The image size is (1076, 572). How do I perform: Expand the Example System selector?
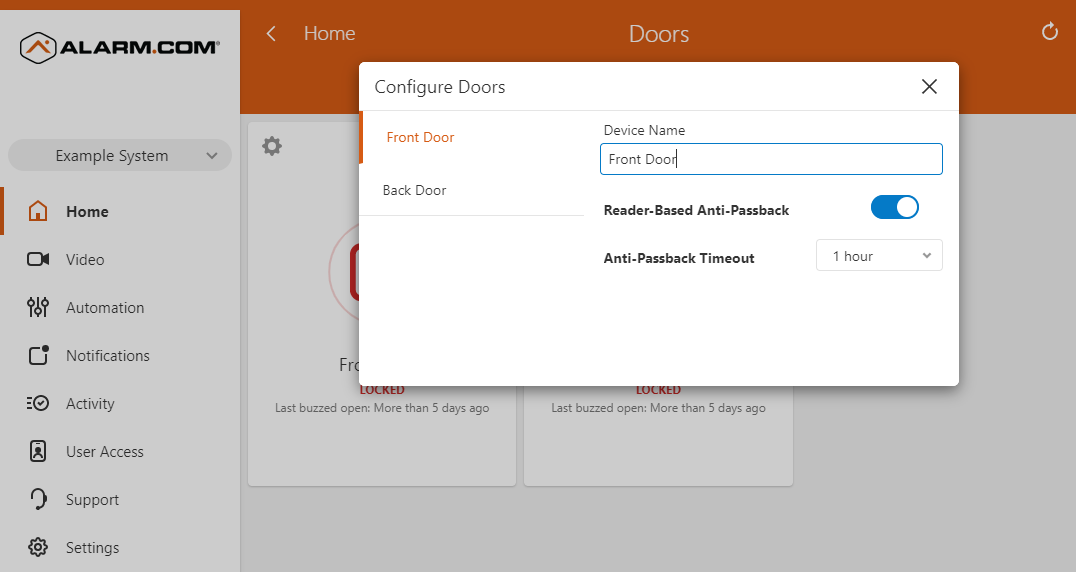click(x=120, y=156)
